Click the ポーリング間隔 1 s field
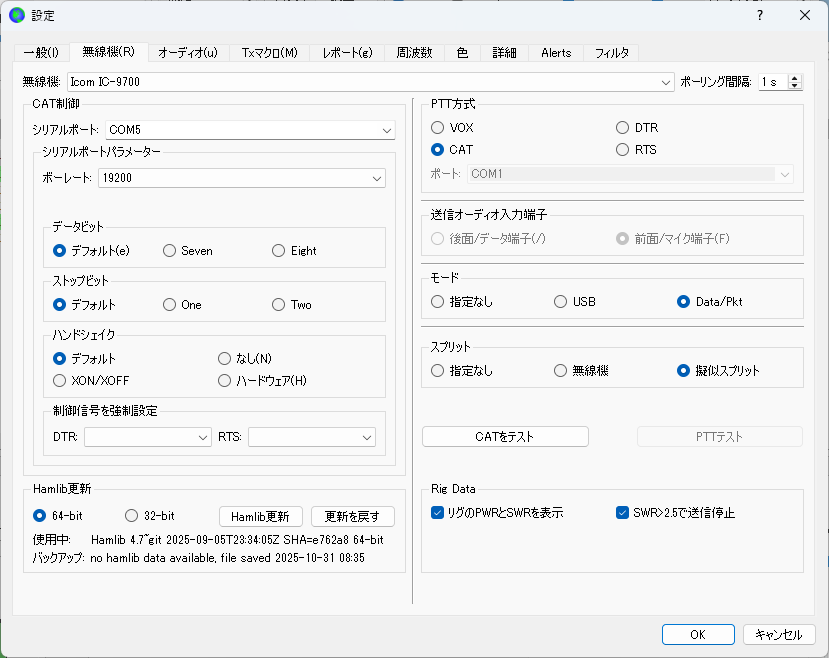Viewport: 829px width, 658px height. tap(773, 82)
